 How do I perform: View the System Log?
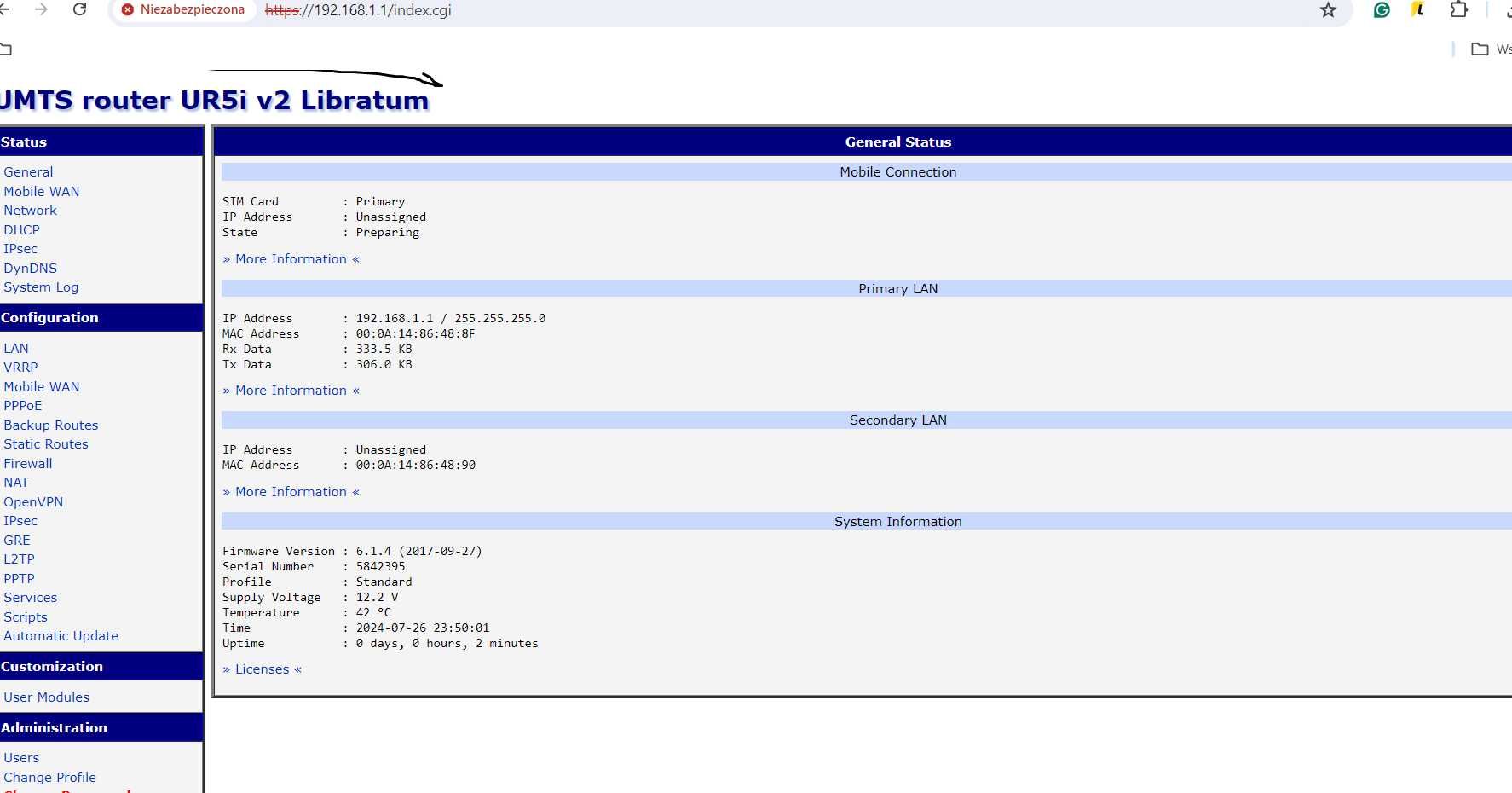pyautogui.click(x=41, y=287)
